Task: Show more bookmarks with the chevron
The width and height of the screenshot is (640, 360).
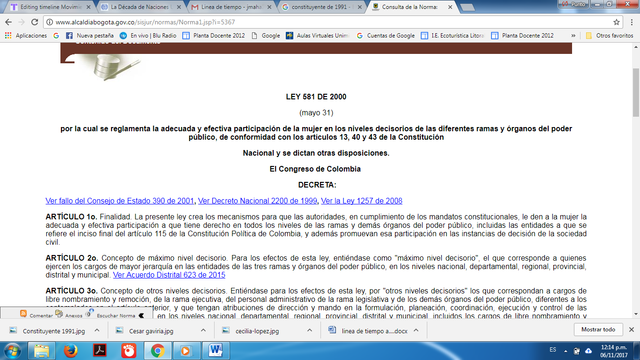Action: [573, 36]
